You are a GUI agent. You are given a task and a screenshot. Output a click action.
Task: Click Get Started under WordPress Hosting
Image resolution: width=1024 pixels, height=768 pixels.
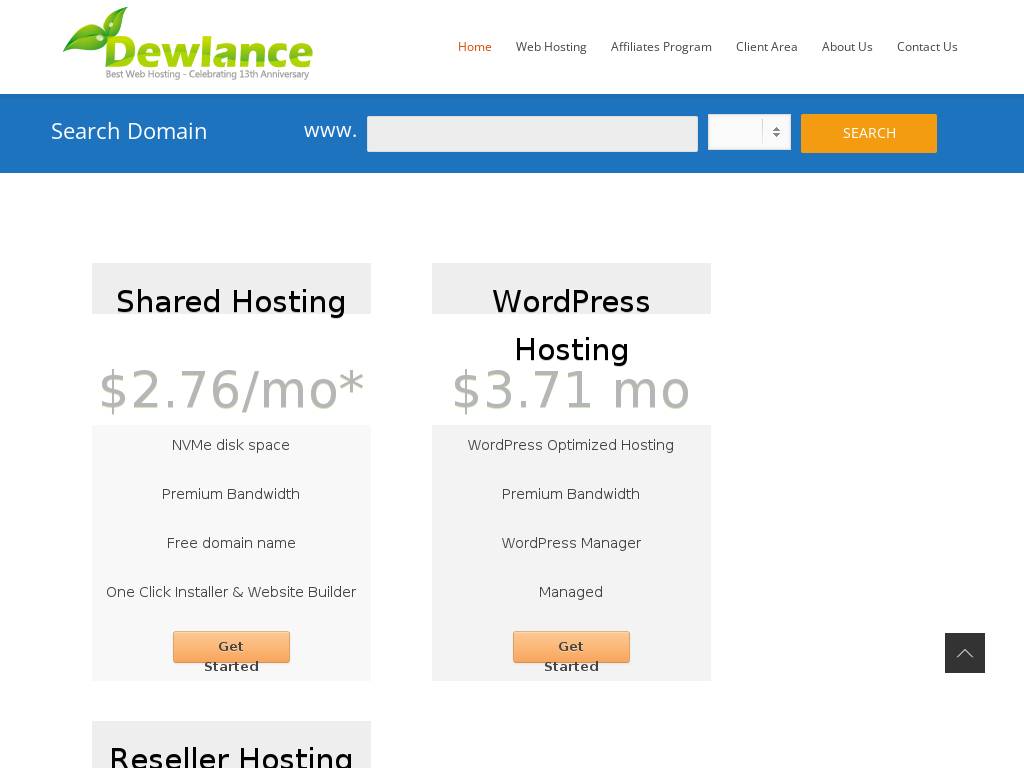point(571,647)
